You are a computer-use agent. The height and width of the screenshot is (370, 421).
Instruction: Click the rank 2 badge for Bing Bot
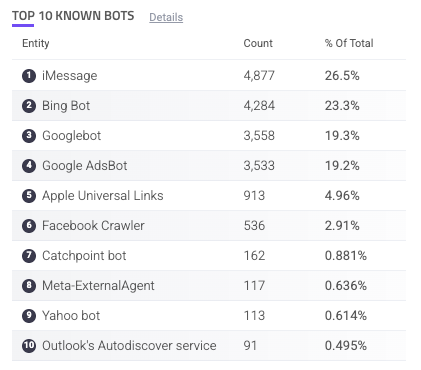coord(29,106)
